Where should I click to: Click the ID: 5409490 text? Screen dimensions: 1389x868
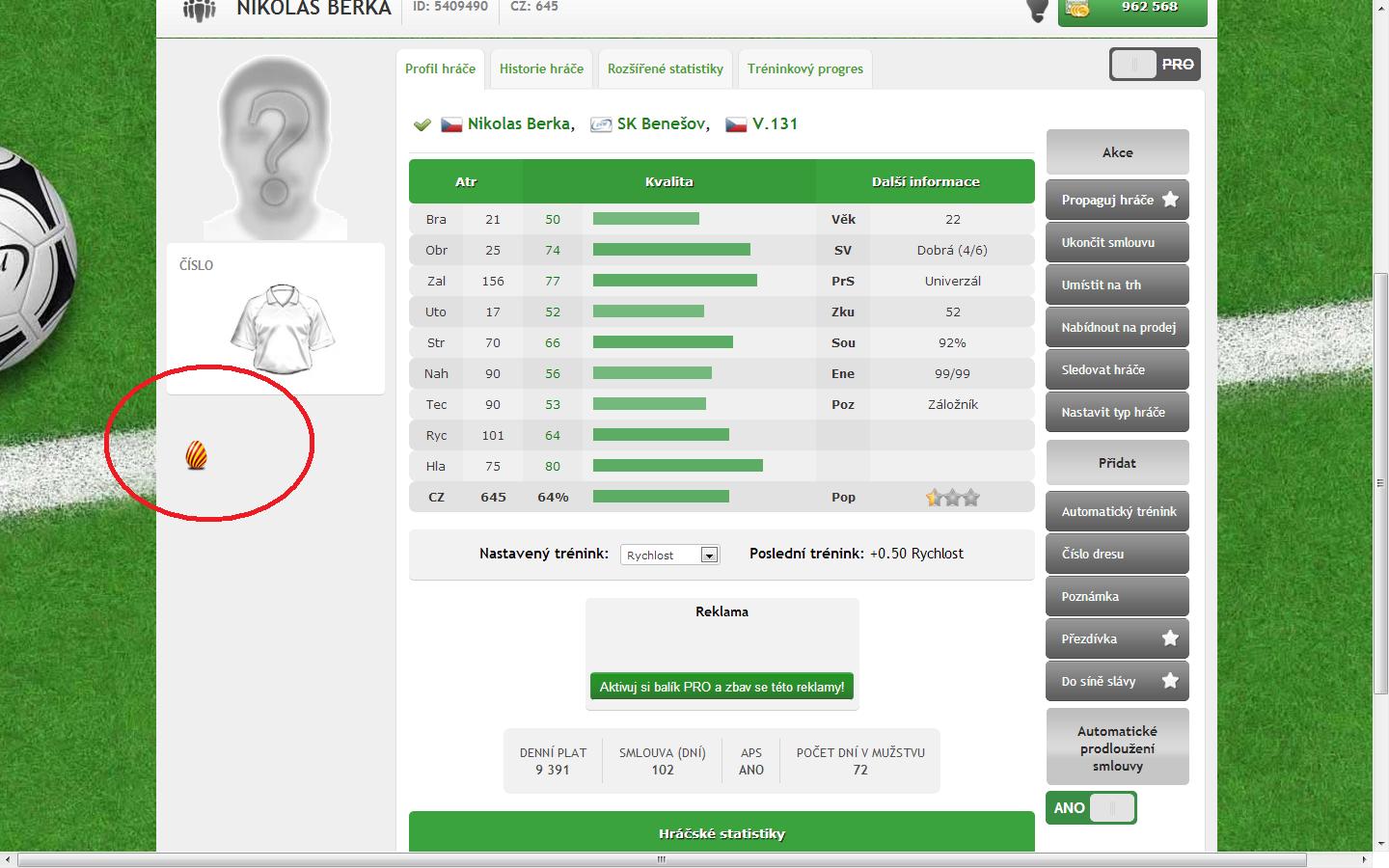pos(450,7)
